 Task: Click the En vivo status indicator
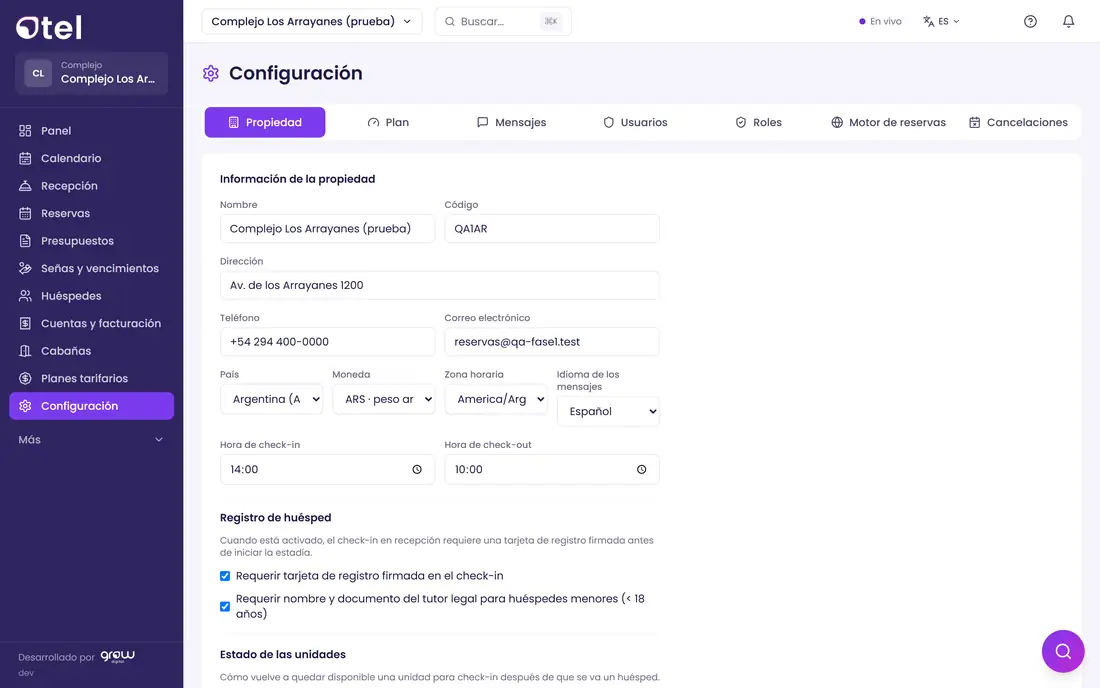[880, 22]
